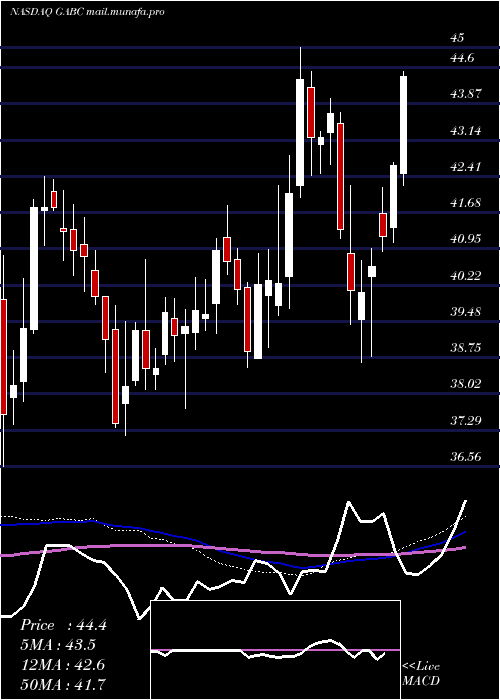Click the 44.6 price axis label
500x700 pixels.
pyautogui.click(x=462, y=58)
